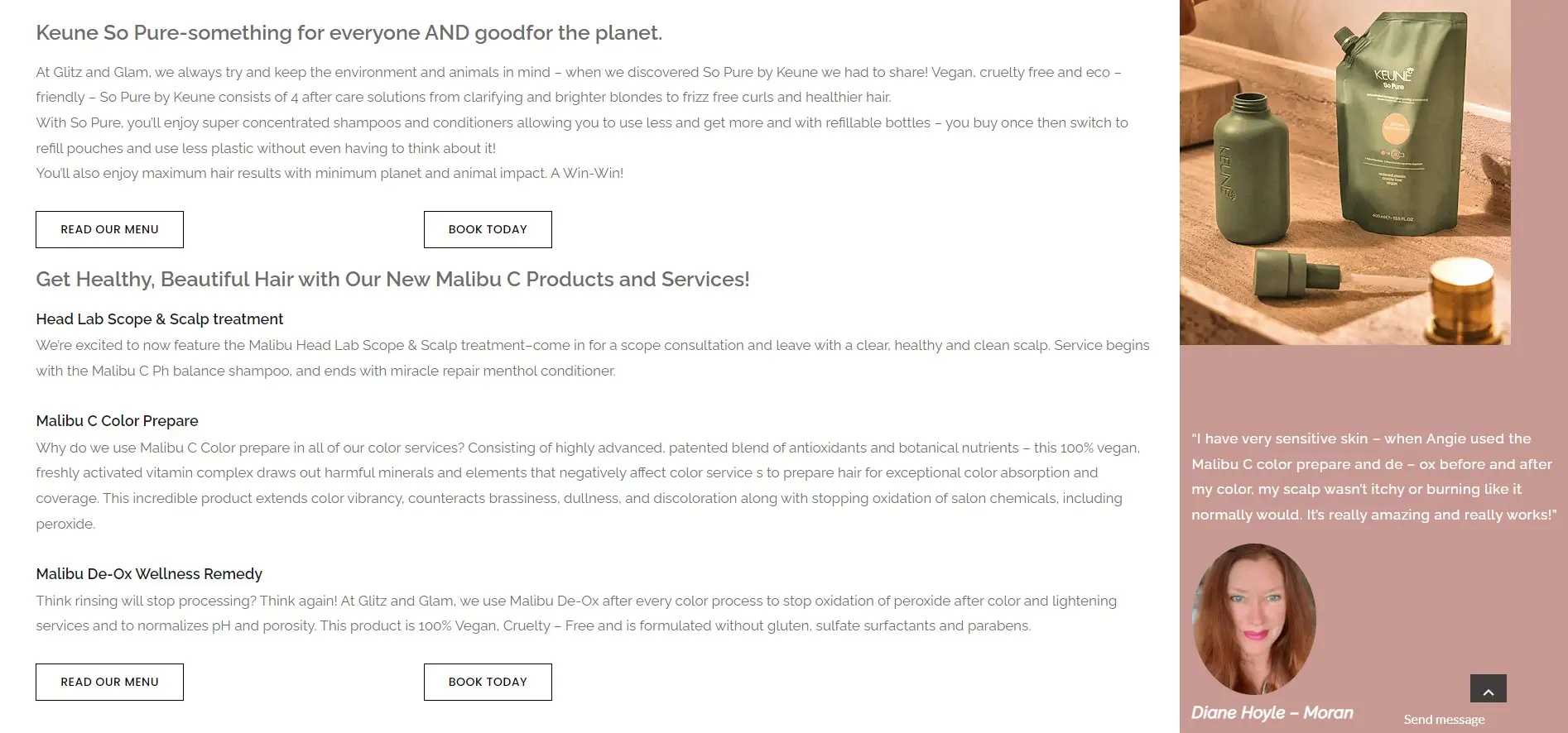This screenshot has height=733, width=1568.
Task: Open Read Our Menu below the Keune section
Action: pyautogui.click(x=109, y=229)
